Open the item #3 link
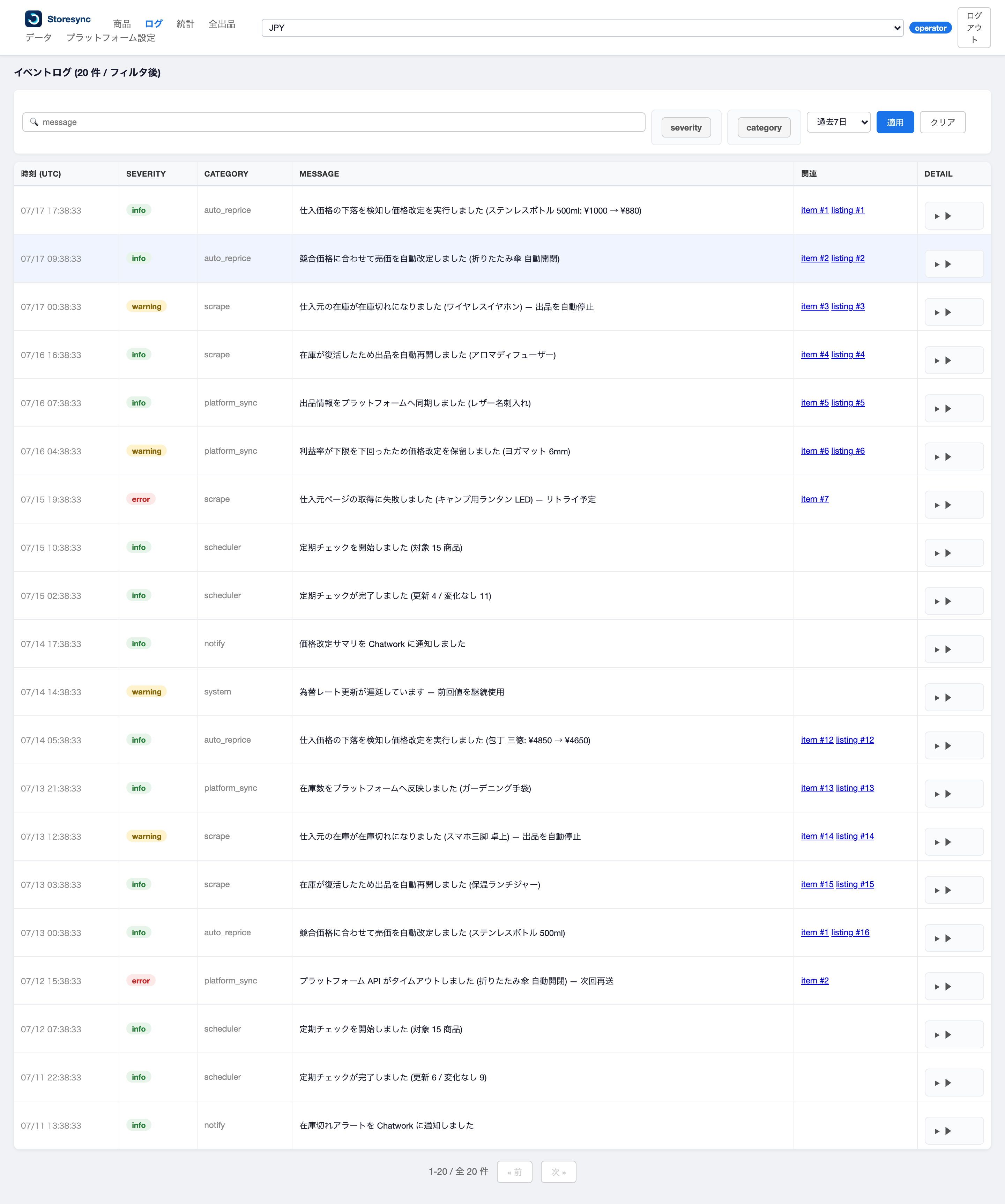The width and height of the screenshot is (1005, 1204). [815, 306]
